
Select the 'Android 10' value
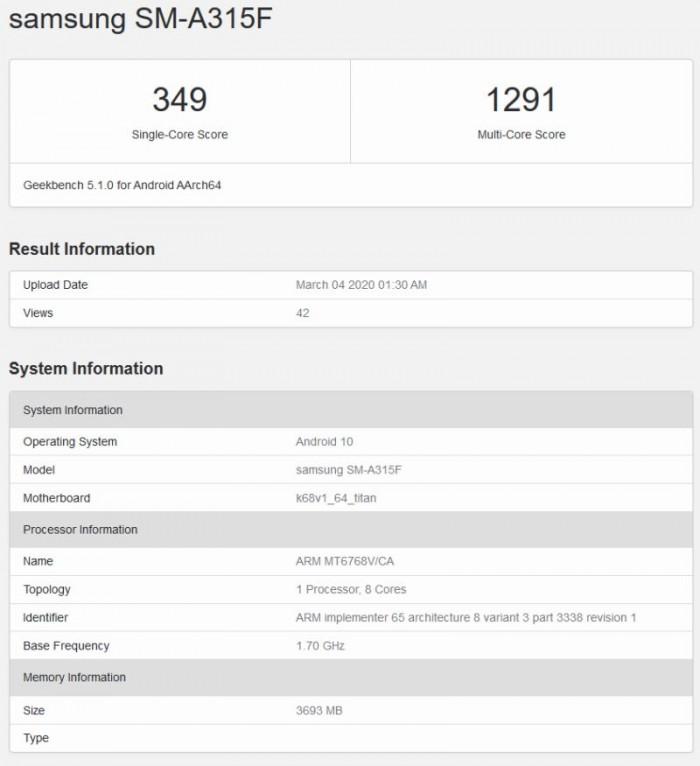pos(324,442)
